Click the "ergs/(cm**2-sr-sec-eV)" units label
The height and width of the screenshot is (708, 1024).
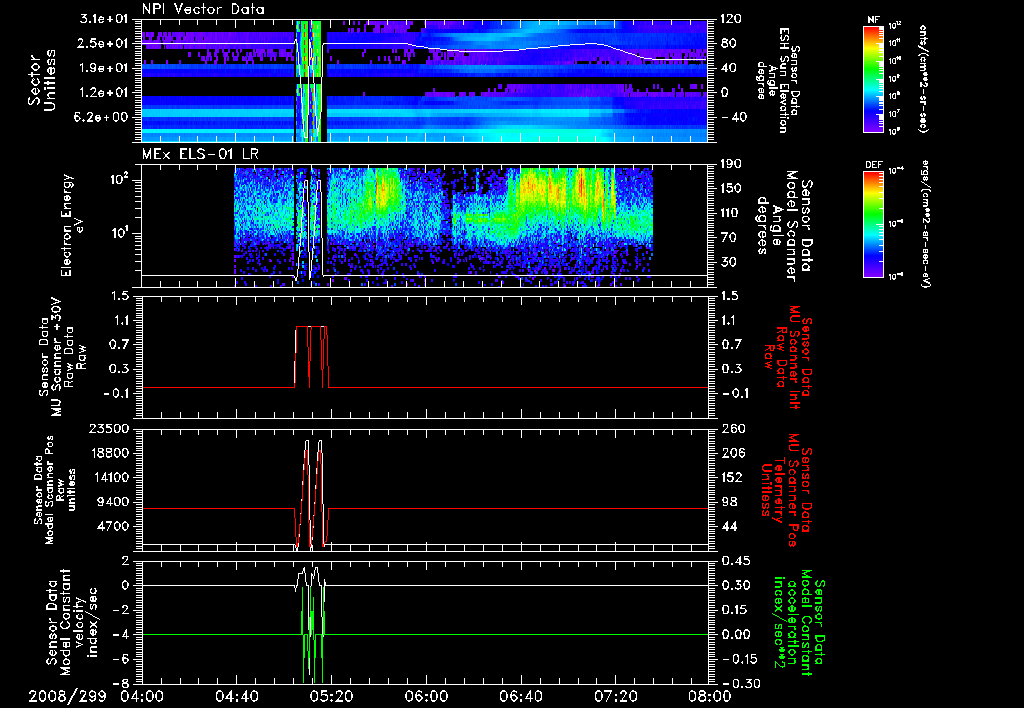(x=924, y=223)
